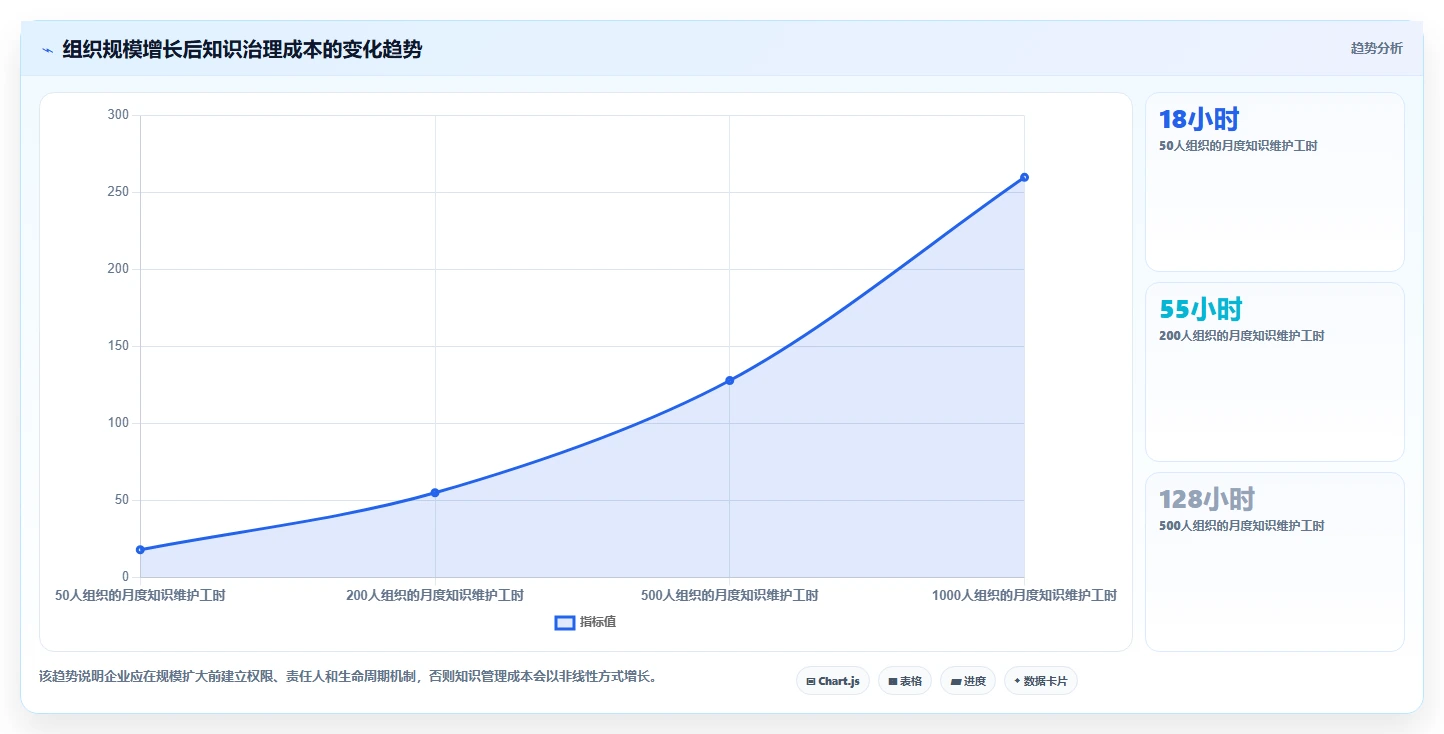Viewport: 1444px width, 734px height.
Task: Click the 趋势分析 label in the header
Action: click(x=1376, y=48)
